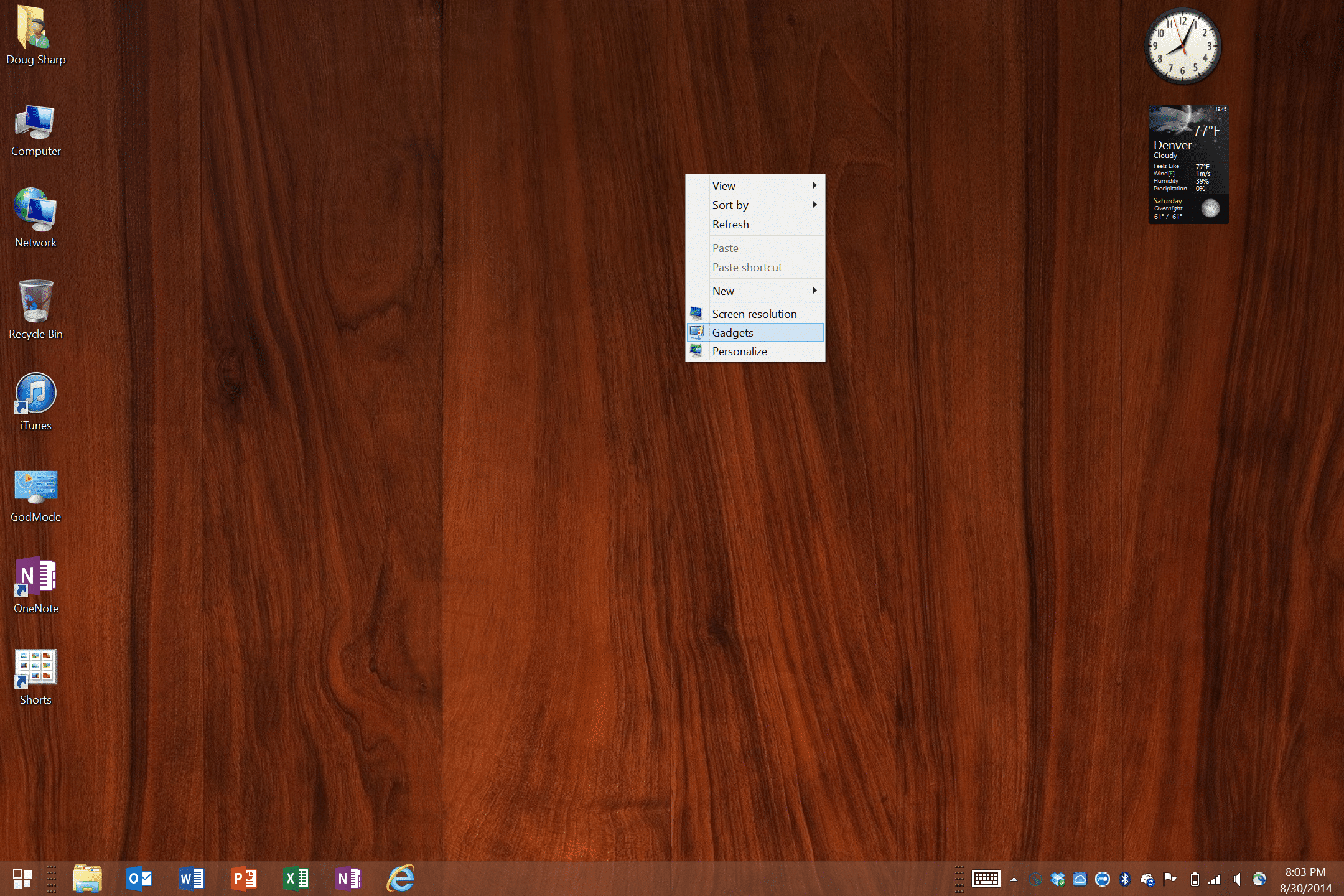Launch OneNote from the taskbar
Screen dimensions: 1344x896
(x=348, y=879)
